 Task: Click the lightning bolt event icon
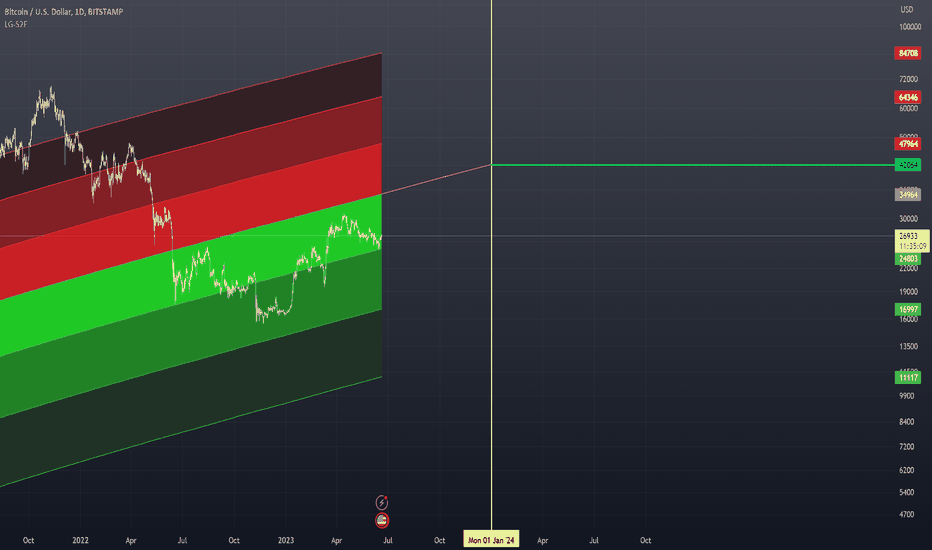[x=382, y=502]
